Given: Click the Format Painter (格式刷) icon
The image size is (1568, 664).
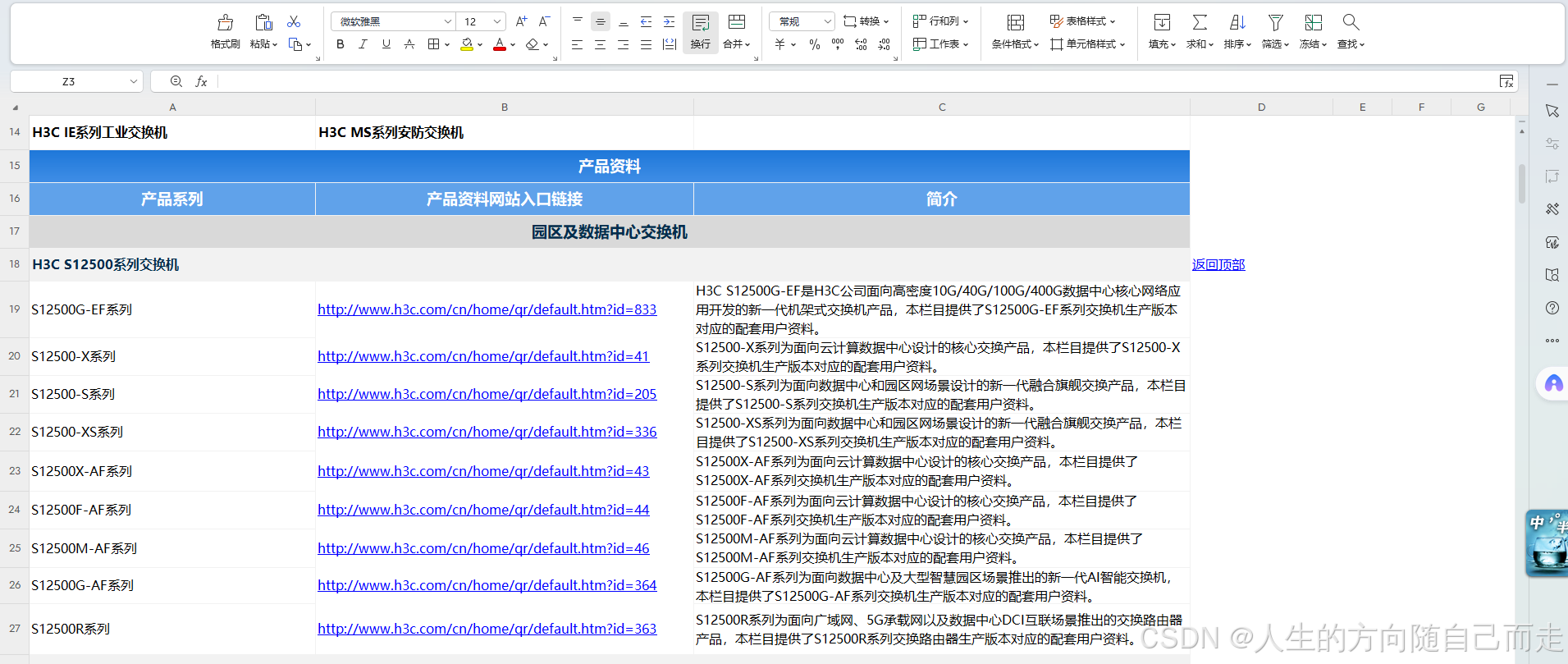Looking at the screenshot, I should [225, 22].
